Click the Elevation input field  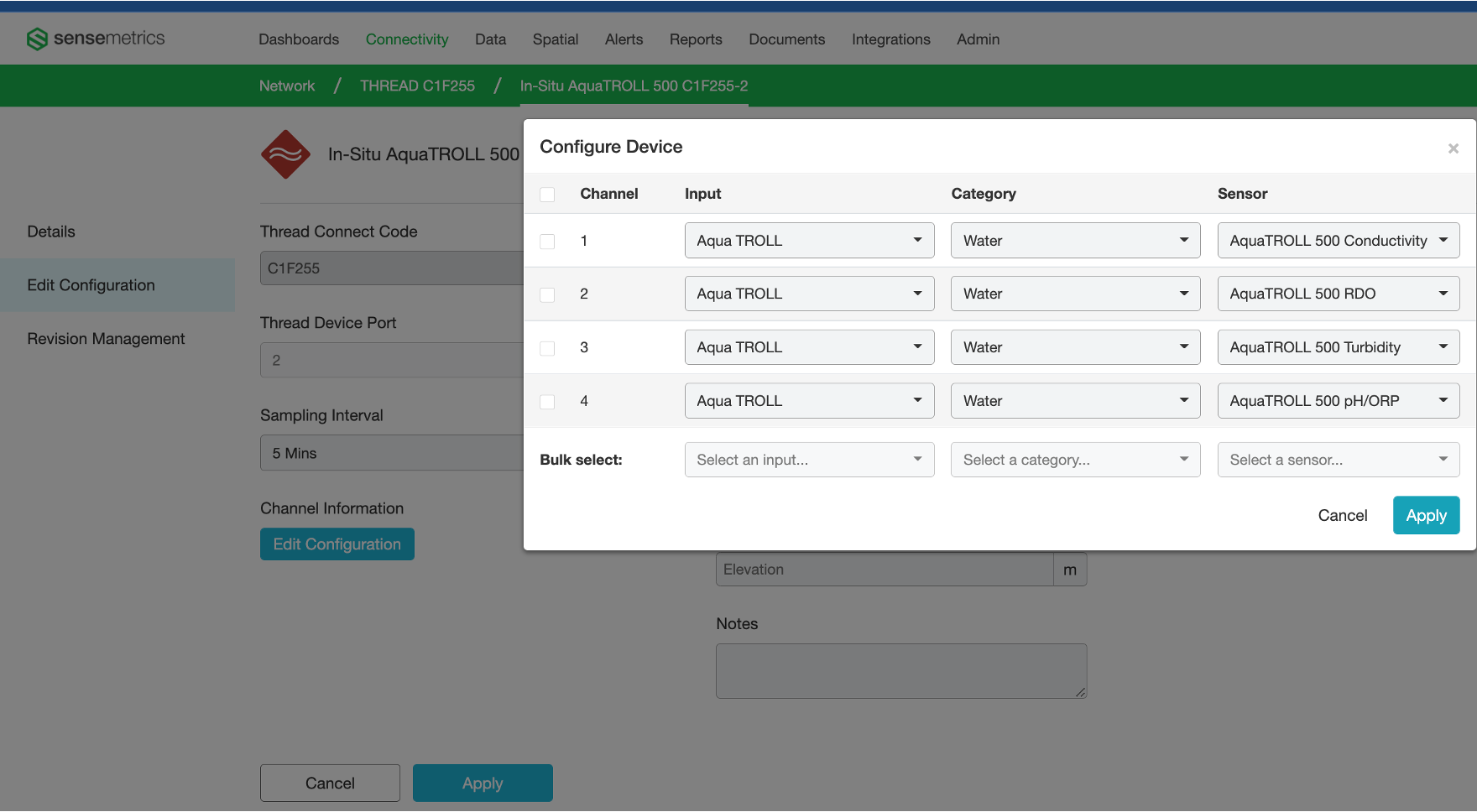coord(885,570)
